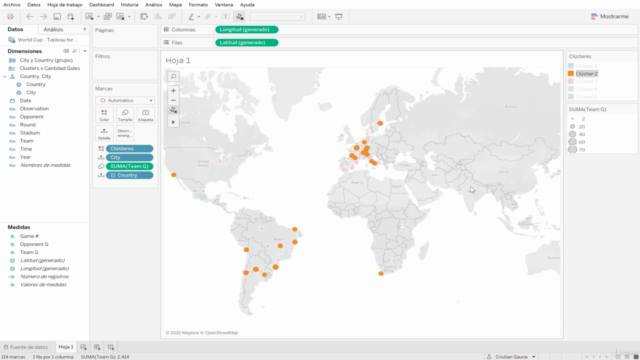Viewport: 640px width, 360px height.
Task: Click the duplicate sheet icon
Action: point(107,17)
